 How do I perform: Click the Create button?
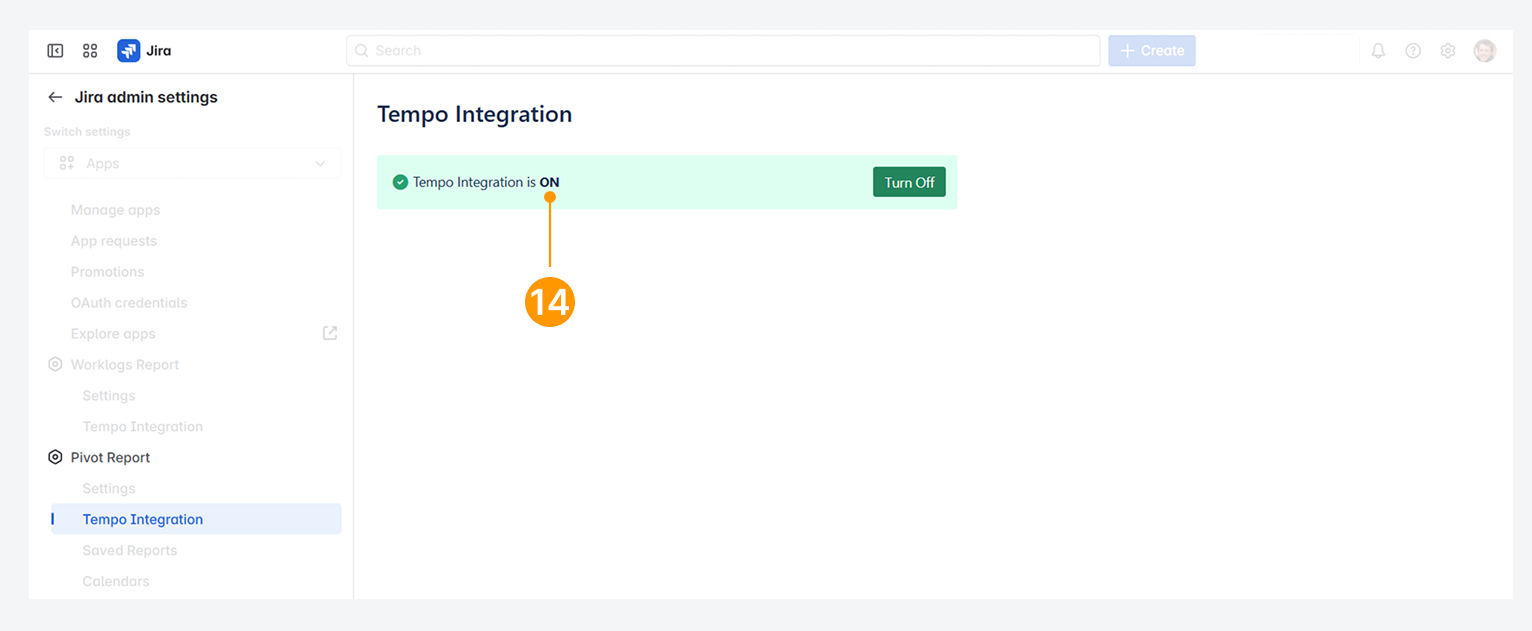click(1152, 51)
